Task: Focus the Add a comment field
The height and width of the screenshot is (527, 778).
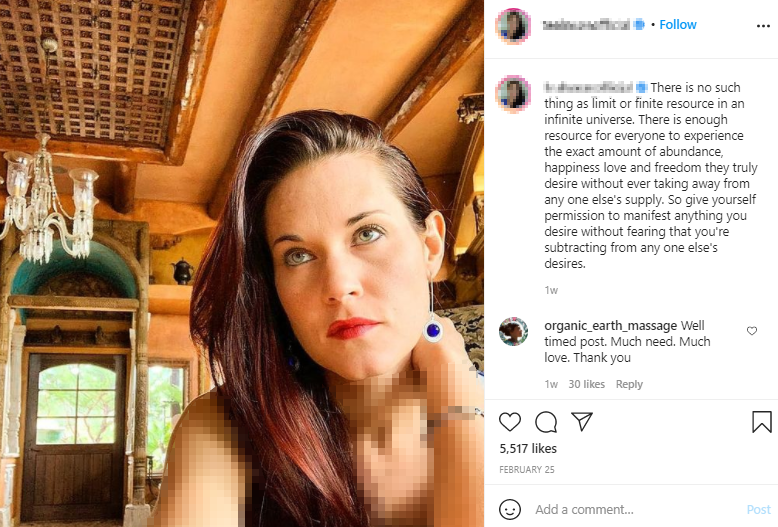Action: point(630,509)
